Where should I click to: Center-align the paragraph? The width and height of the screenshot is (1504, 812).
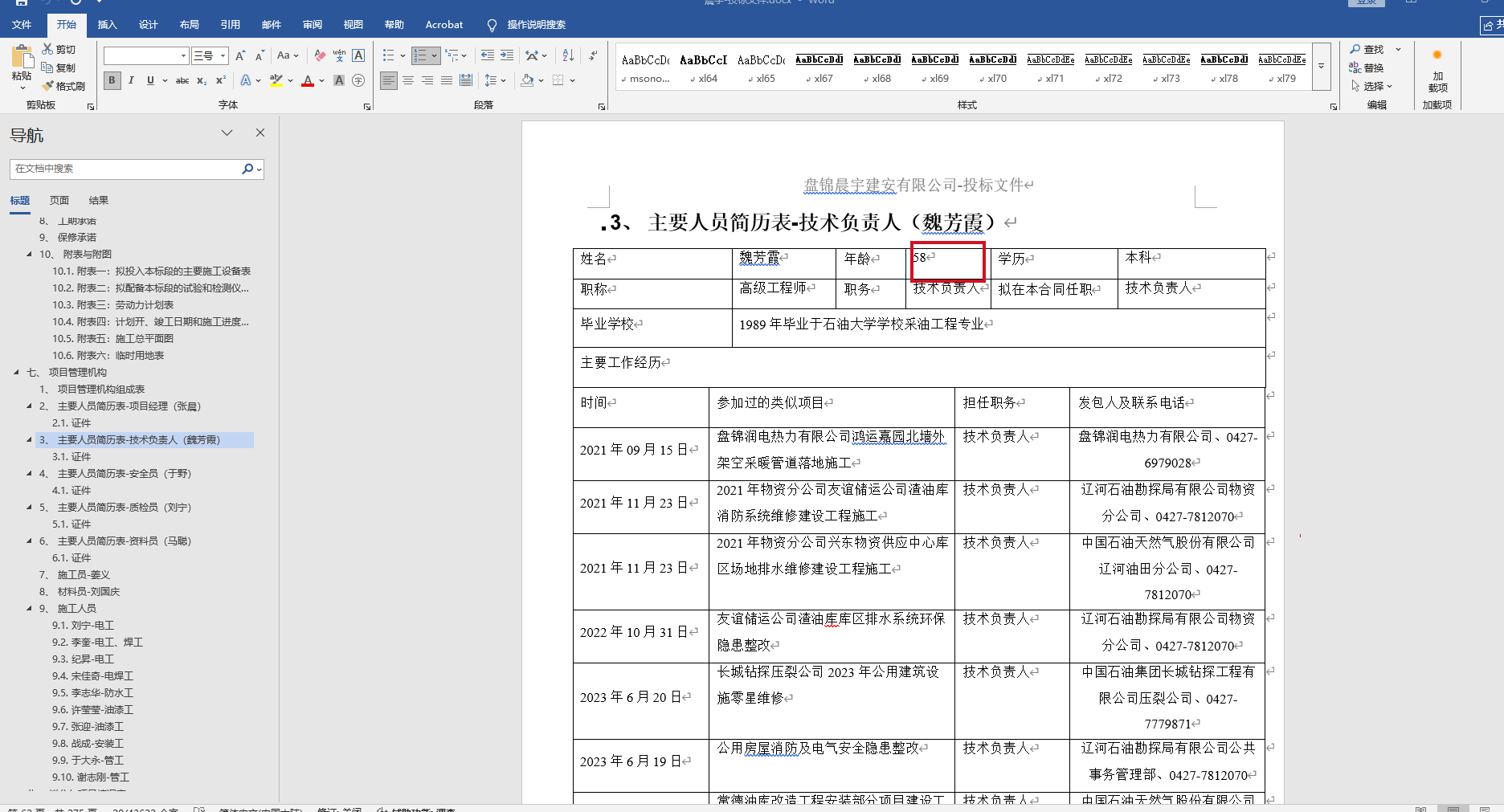(x=408, y=80)
